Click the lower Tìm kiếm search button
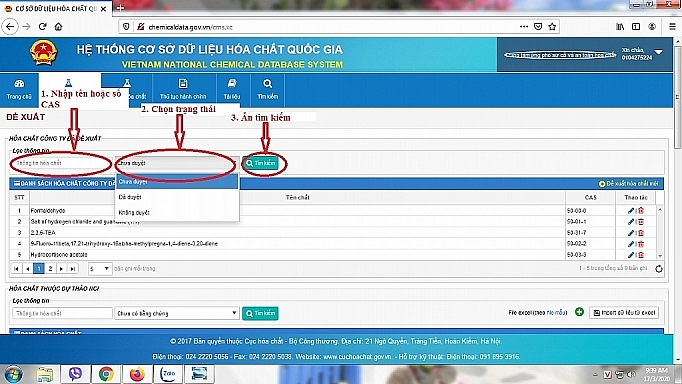 tap(260, 313)
